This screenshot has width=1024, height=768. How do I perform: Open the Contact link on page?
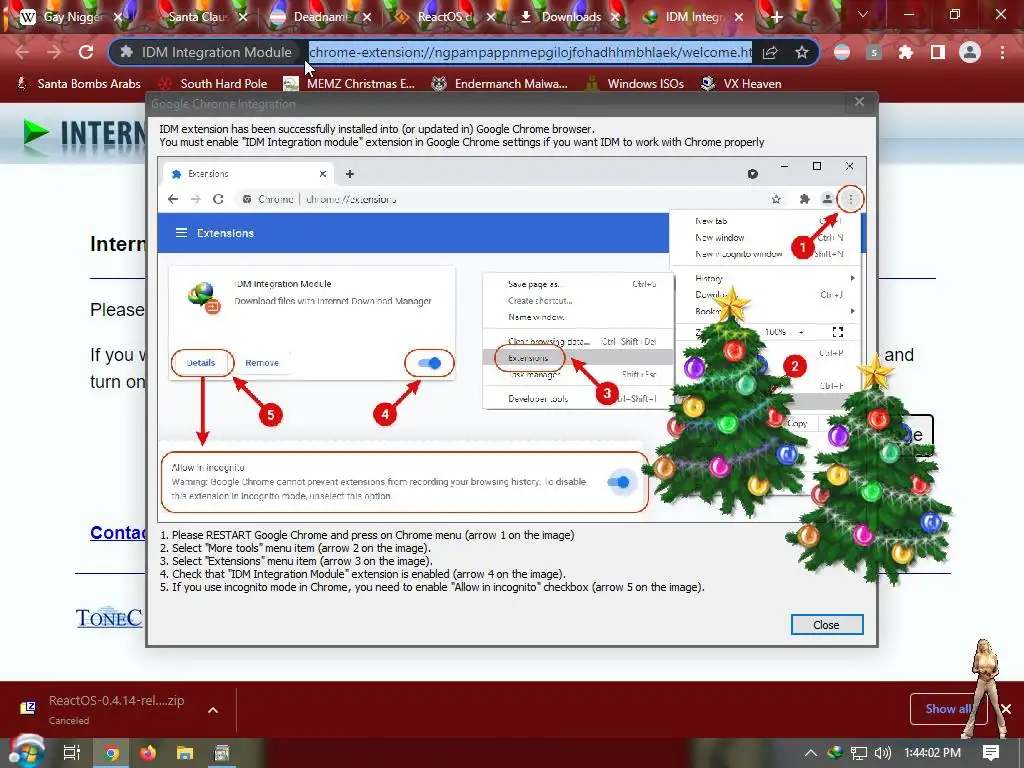[118, 533]
